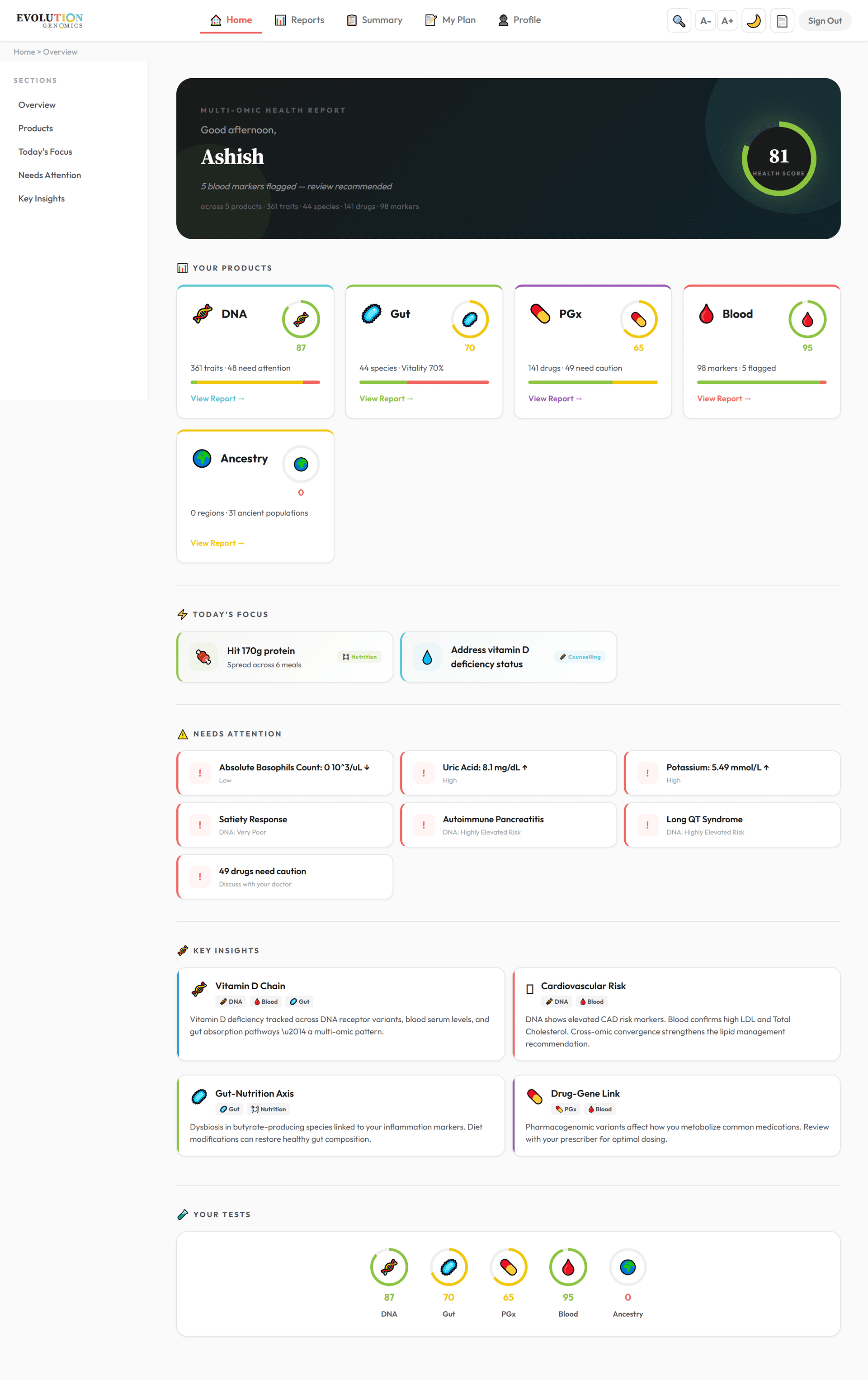Viewport: 868px width, 1380px height.
Task: View the Blood report
Action: click(x=724, y=398)
